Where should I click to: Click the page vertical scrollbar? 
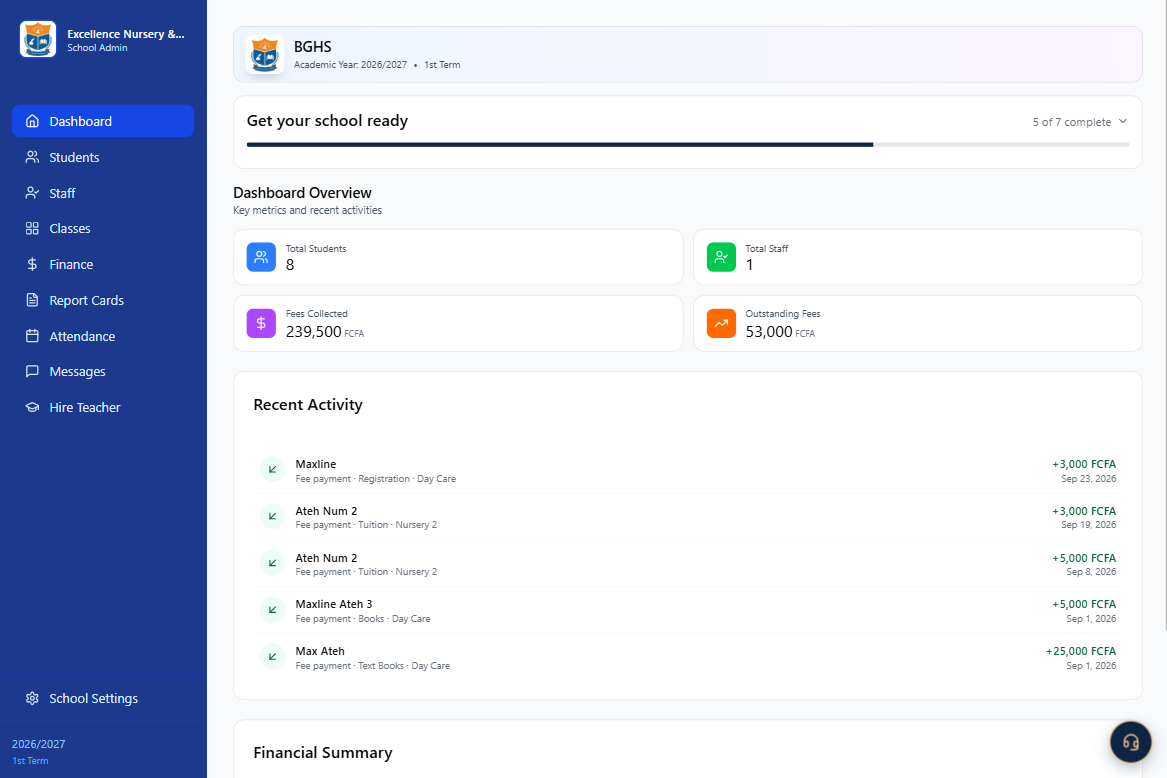pyautogui.click(x=1164, y=313)
